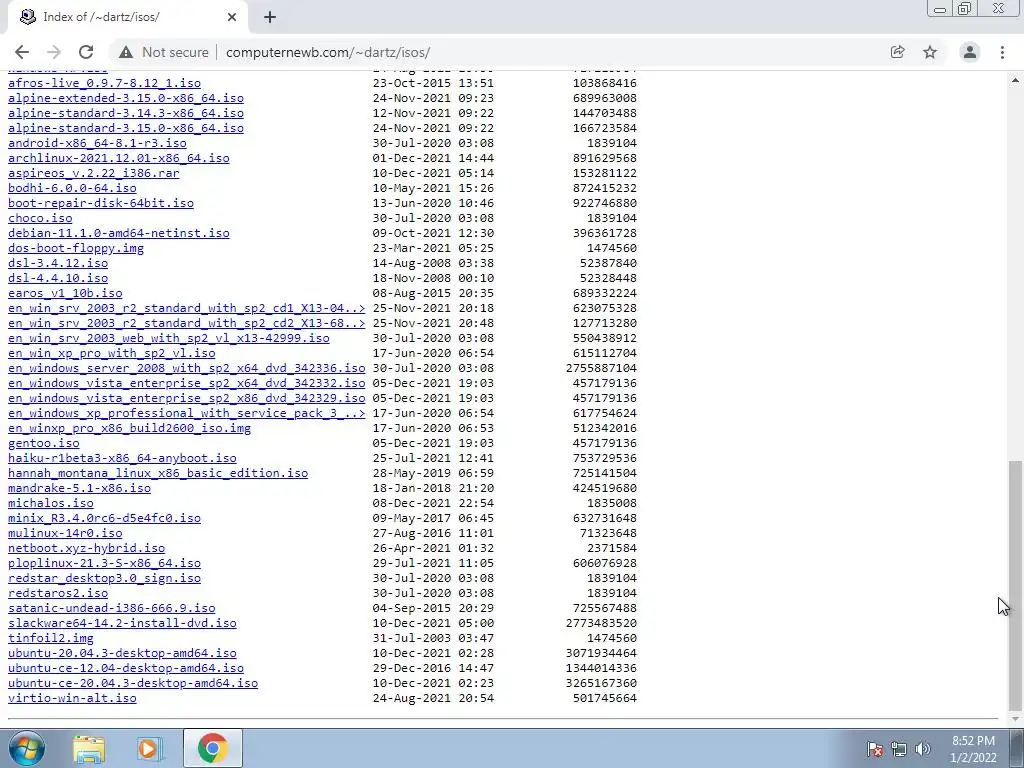Open en_win_srv_2003 r2 standard cd2 link
The image size is (1024, 768).
click(x=186, y=323)
